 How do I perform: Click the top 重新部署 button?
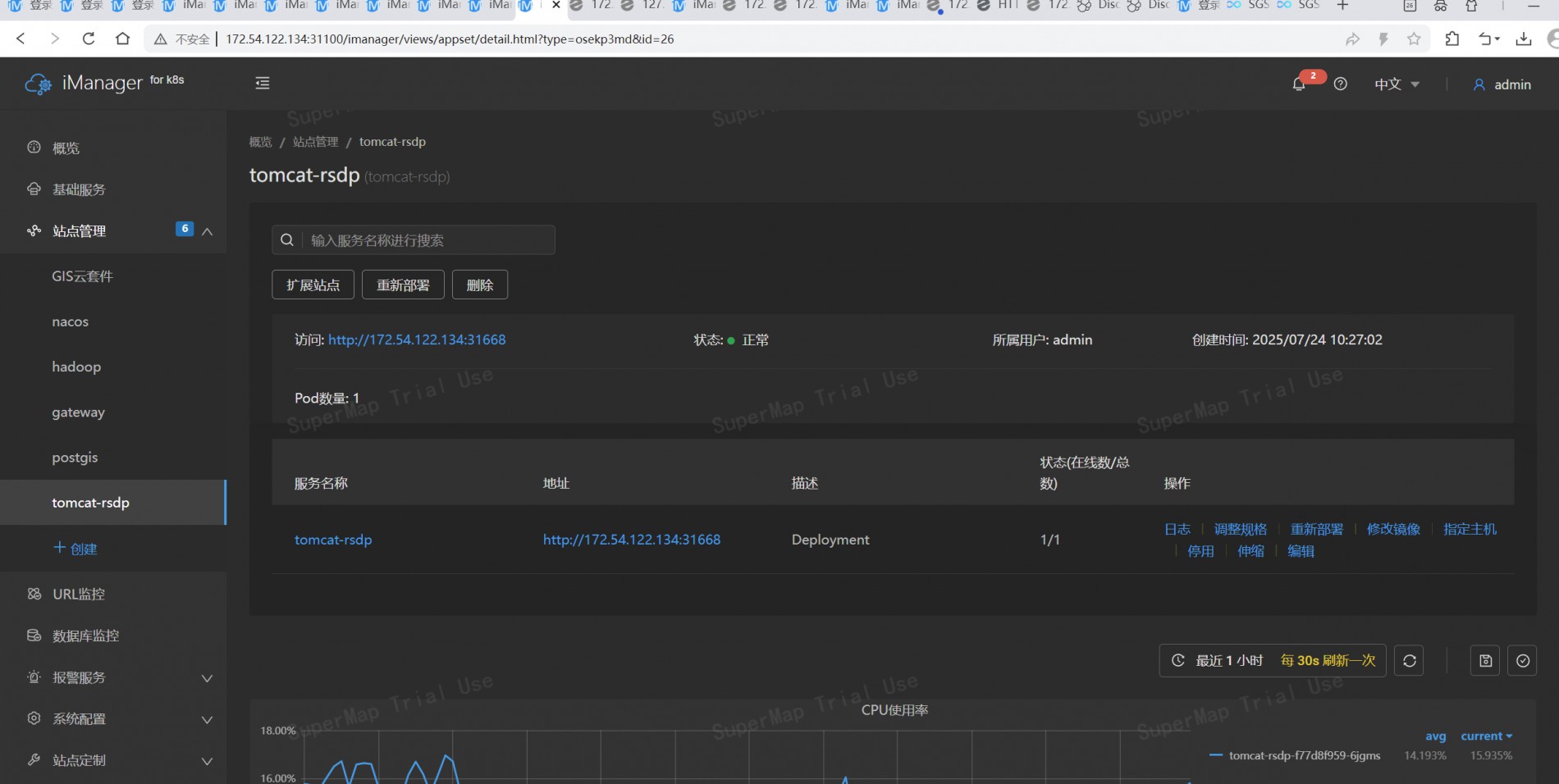click(403, 285)
